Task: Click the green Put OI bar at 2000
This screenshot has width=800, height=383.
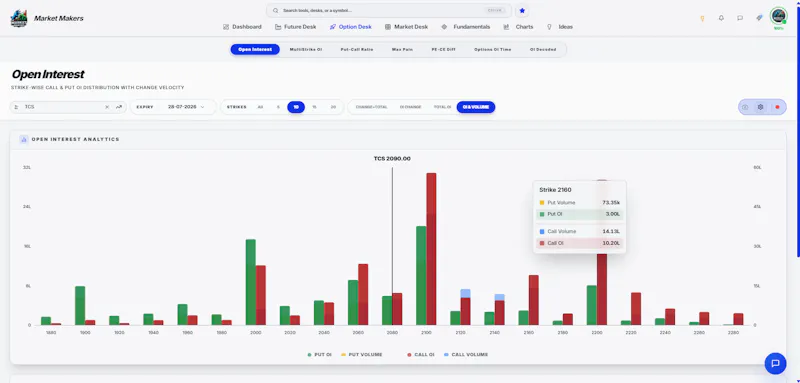Action: [251, 282]
